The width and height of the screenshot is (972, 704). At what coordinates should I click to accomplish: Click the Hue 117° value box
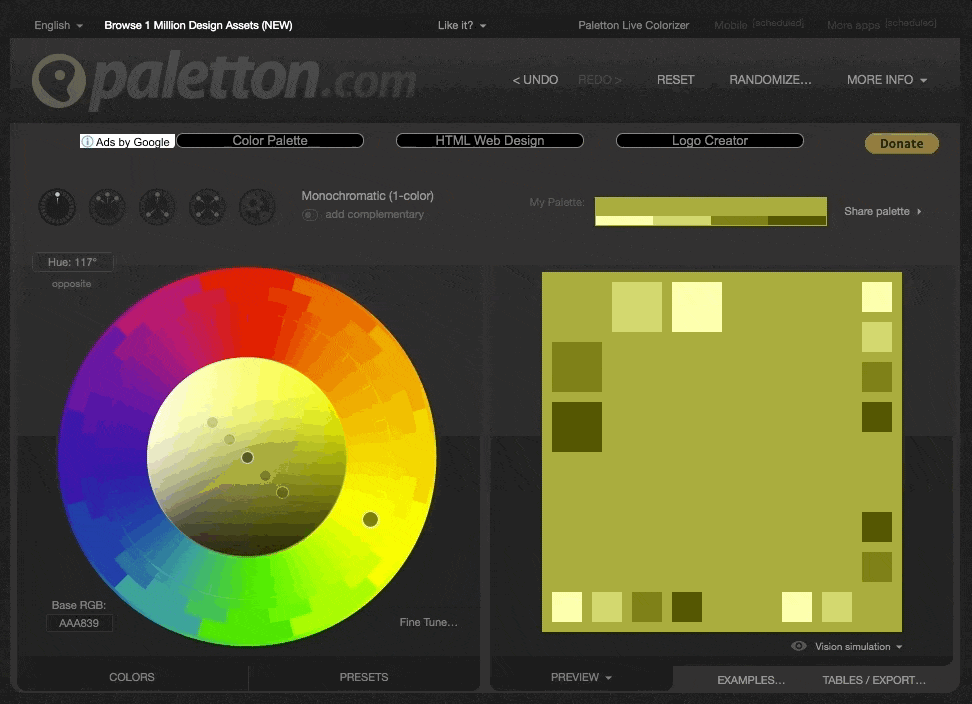(73, 262)
